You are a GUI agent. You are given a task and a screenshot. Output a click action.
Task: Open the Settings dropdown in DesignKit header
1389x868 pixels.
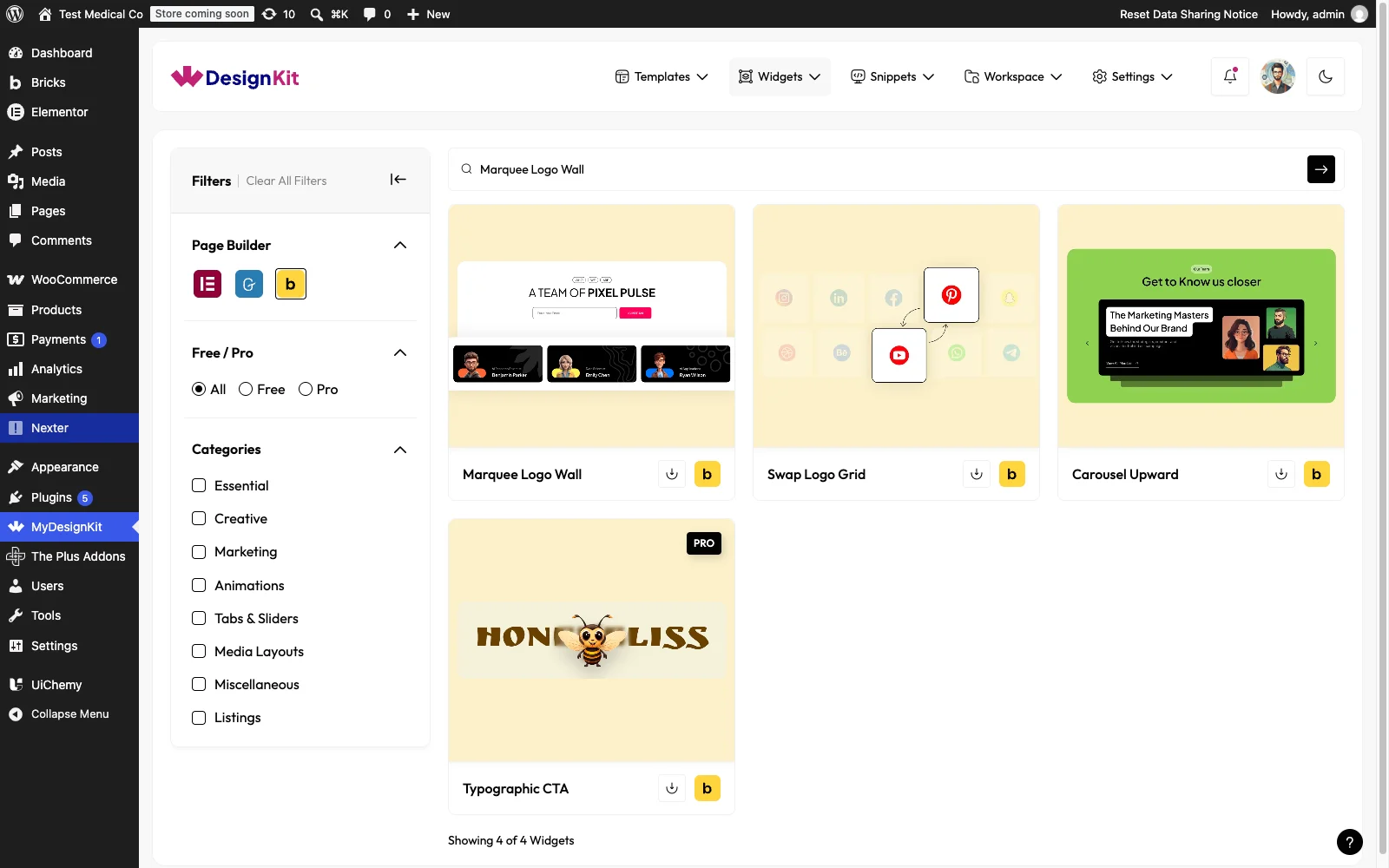click(1132, 76)
